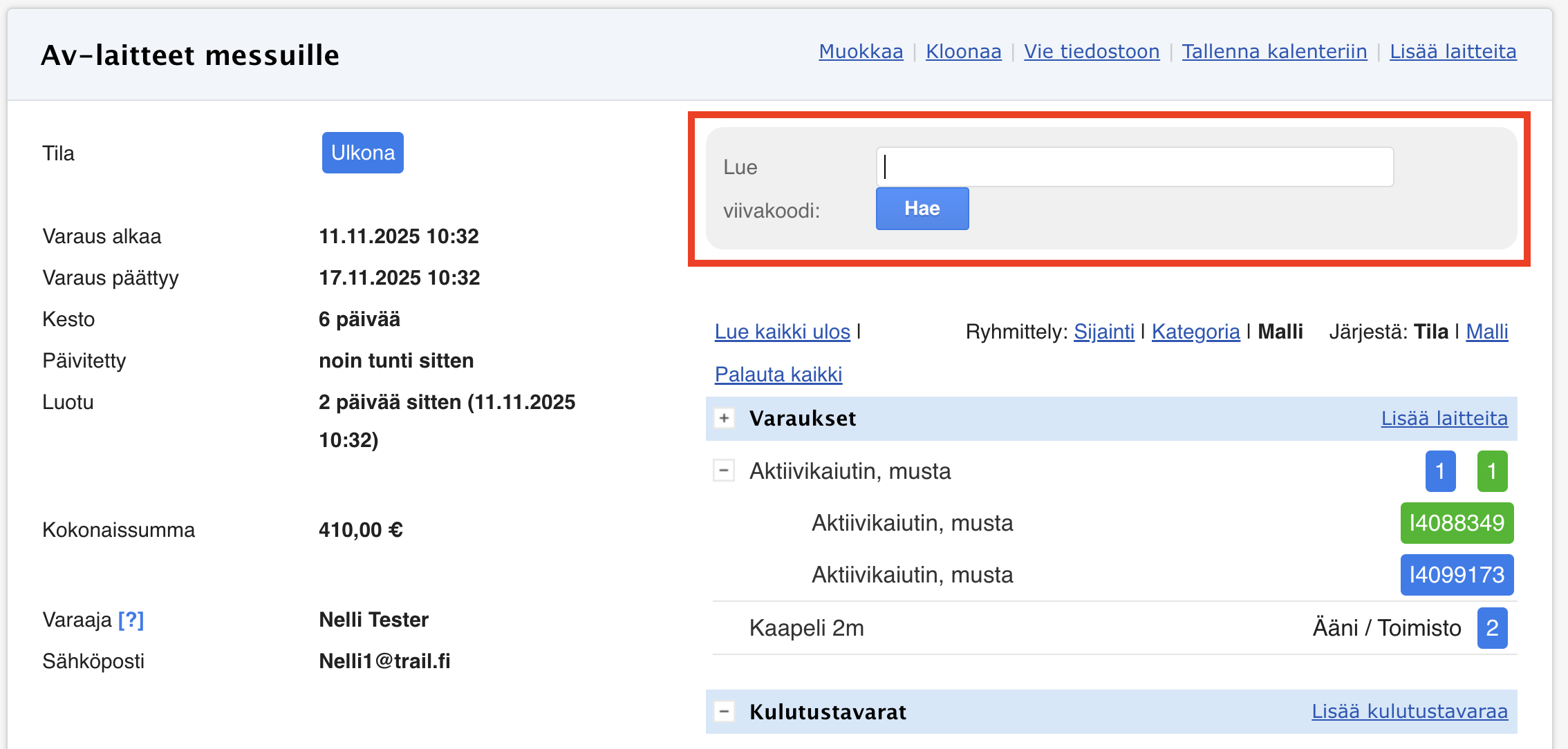Open the Varaaja help [?] link

[131, 620]
